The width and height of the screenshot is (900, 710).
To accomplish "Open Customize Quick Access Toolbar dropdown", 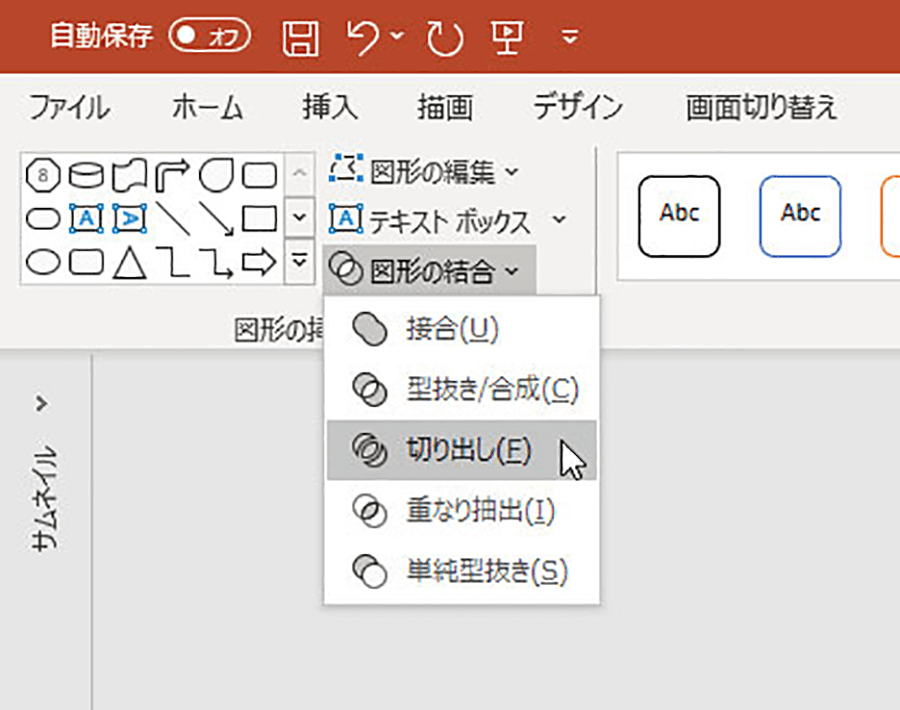I will tap(570, 37).
